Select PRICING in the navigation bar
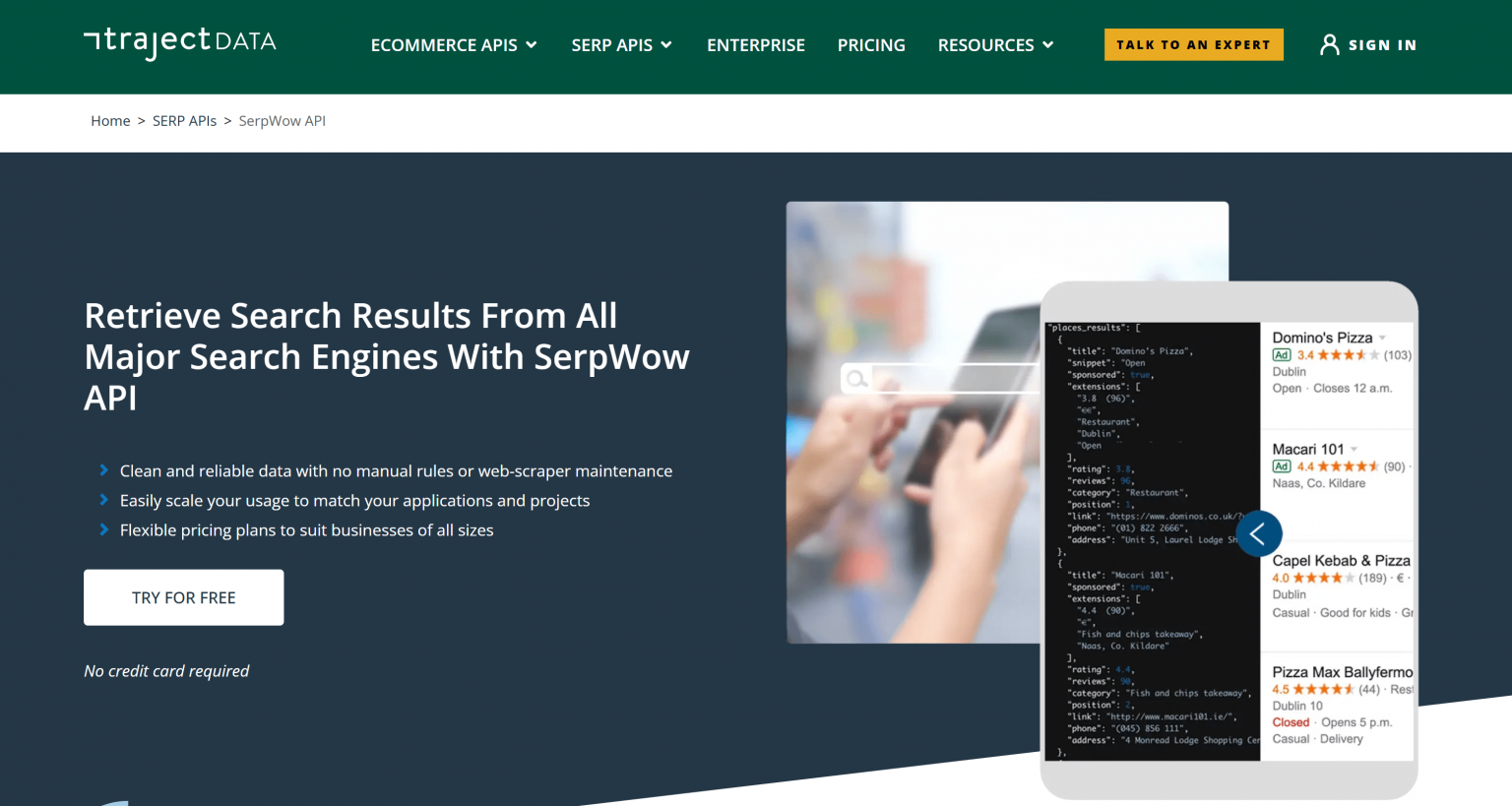Screen dimensions: 1512x806 (x=870, y=45)
